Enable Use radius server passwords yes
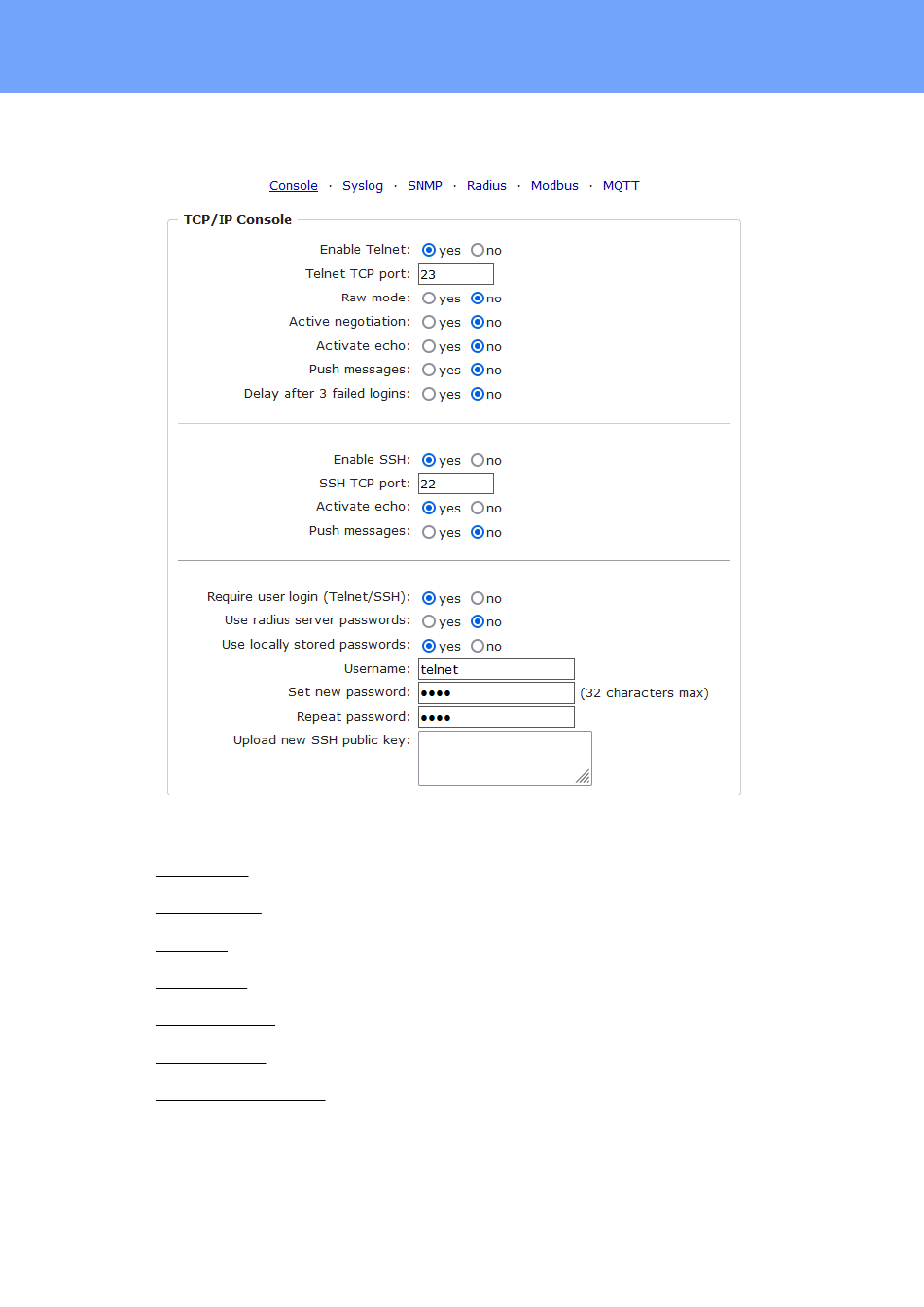This screenshot has height=1307, width=924. 429,621
